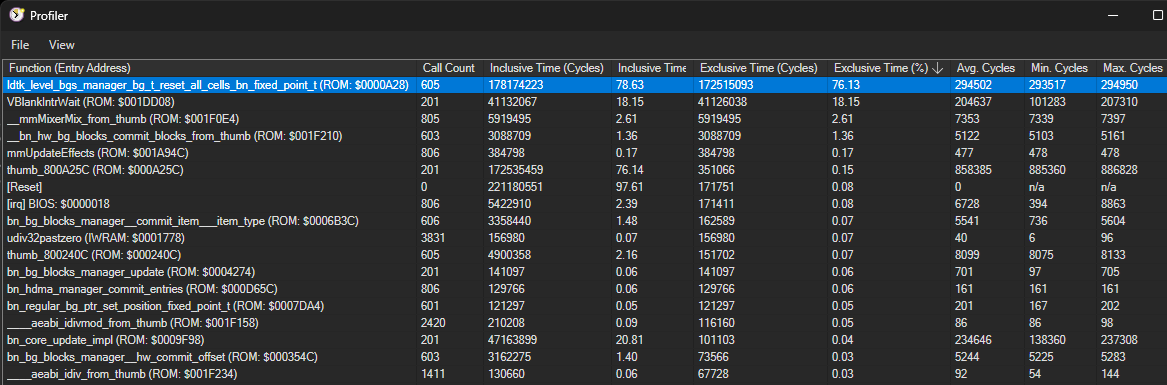Screen dimensions: 1167x385
Task: Select the [Reset] entry row
Action: tap(584, 187)
